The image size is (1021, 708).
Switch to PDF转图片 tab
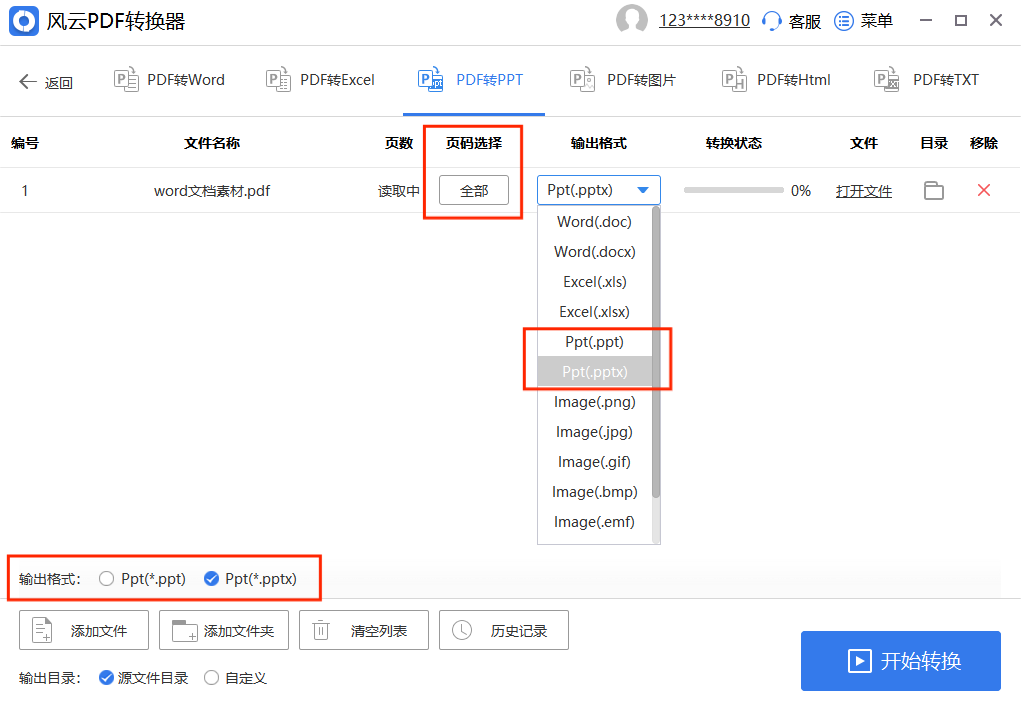(x=641, y=80)
